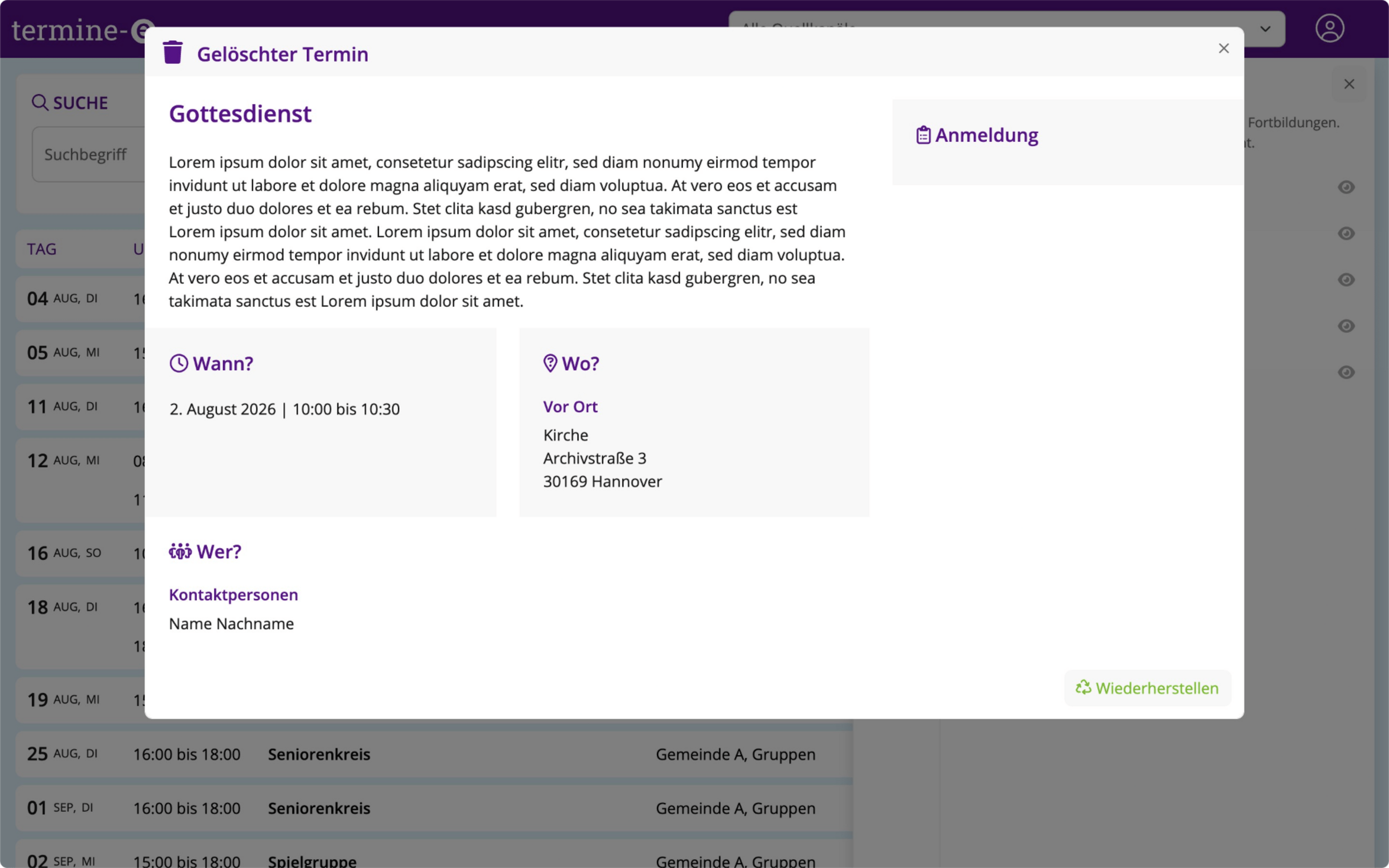Click the trash icon beside Gelöschter Termin
This screenshot has width=1389, height=868.
(172, 52)
